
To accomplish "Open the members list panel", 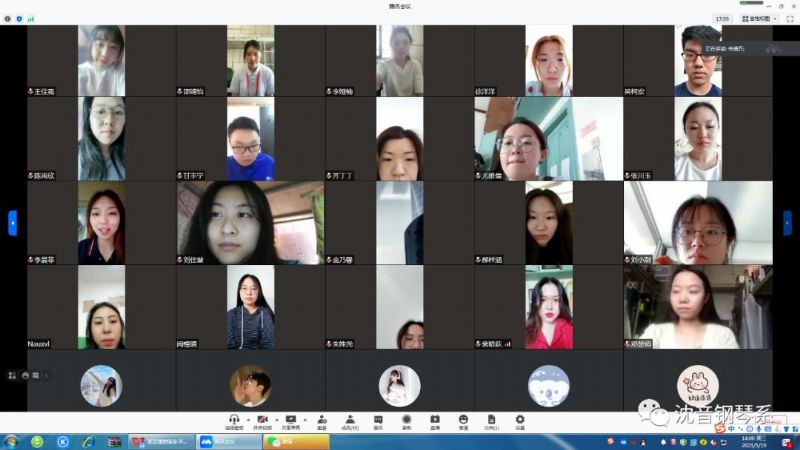I will tap(349, 420).
